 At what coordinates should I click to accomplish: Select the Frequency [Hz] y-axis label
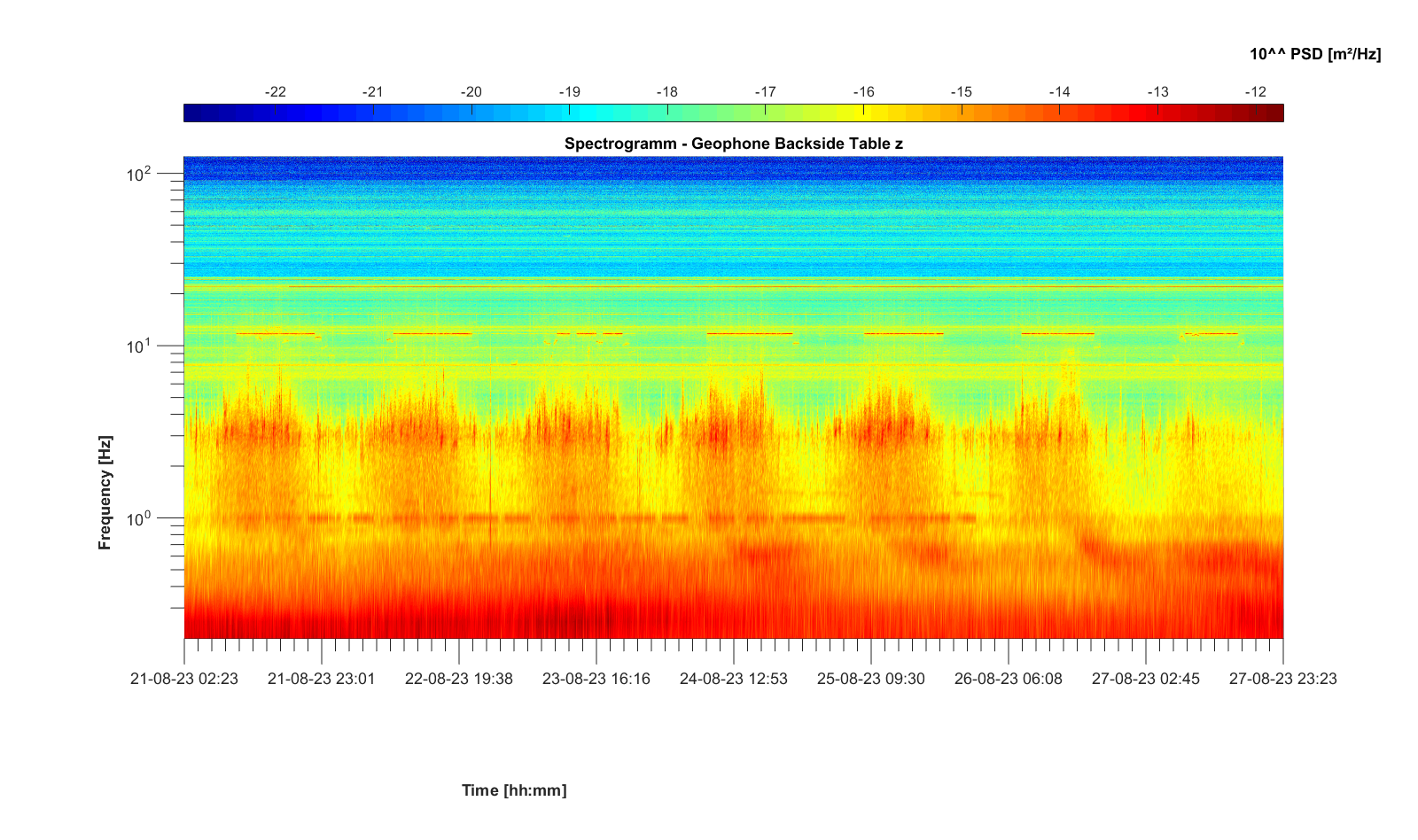coord(105,493)
